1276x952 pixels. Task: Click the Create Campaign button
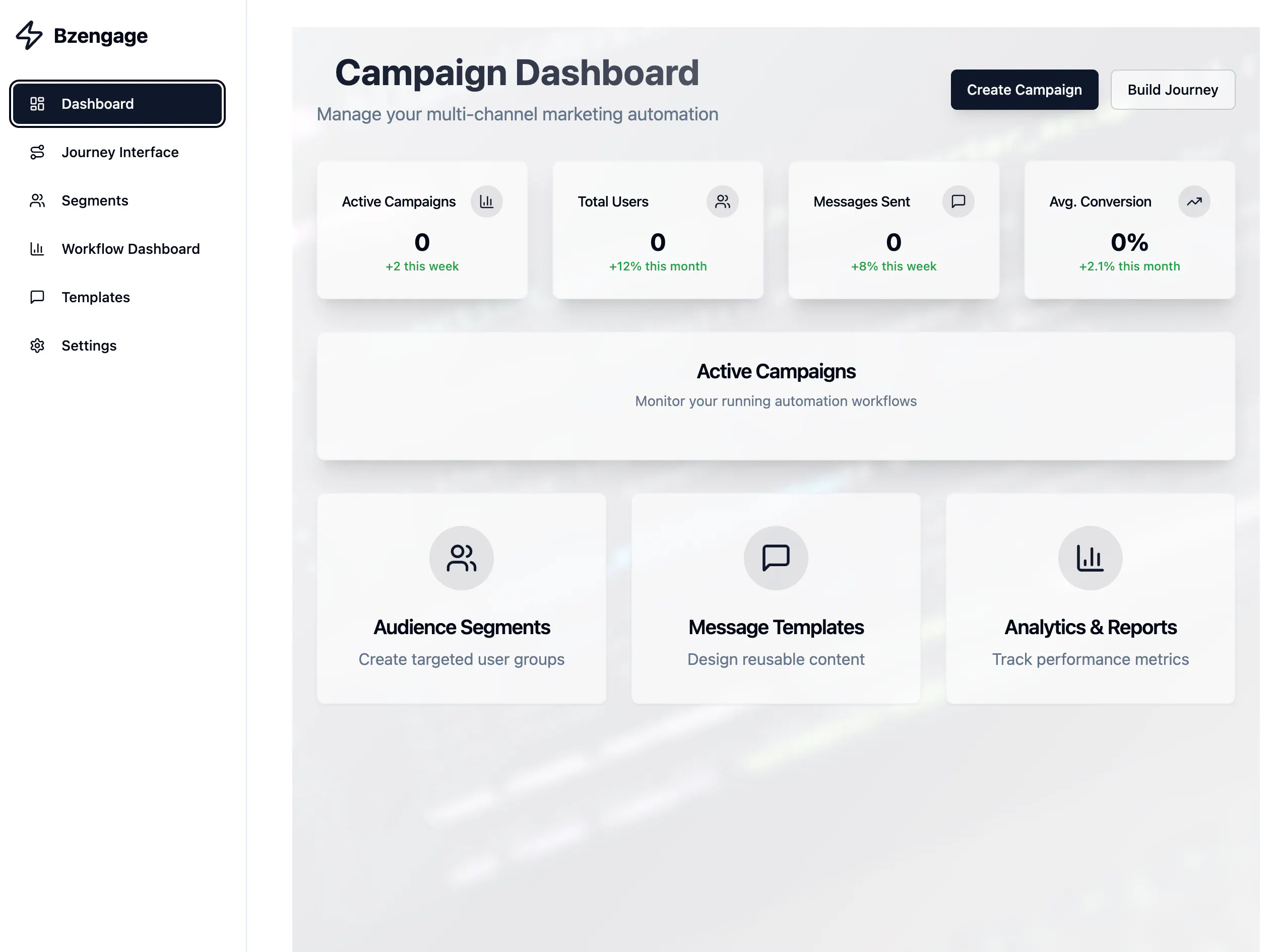[x=1024, y=90]
